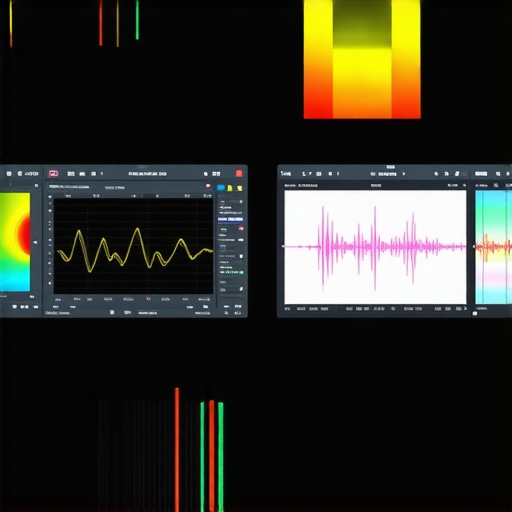This screenshot has width=512, height=512.
Task: Click the pink audio waveform display
Action: point(375,247)
